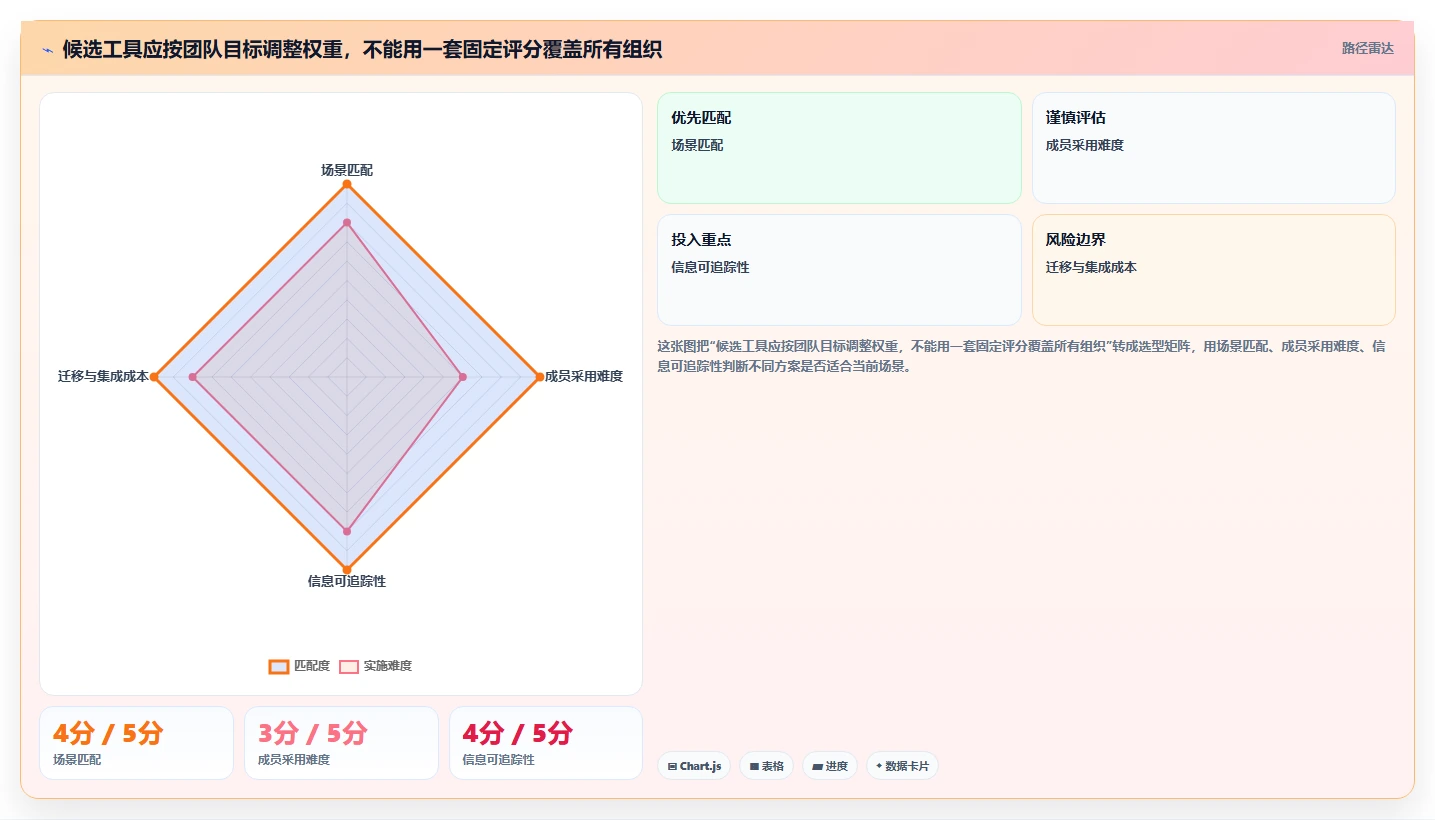Click the pink data point on the 信息可追踪性 axis
Image resolution: width=1435 pixels, height=820 pixels.
point(347,531)
